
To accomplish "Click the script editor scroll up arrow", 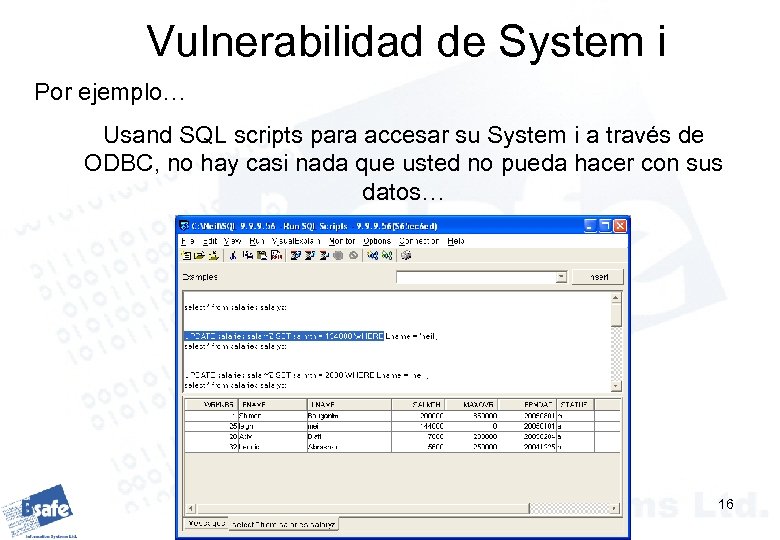I will (x=616, y=298).
